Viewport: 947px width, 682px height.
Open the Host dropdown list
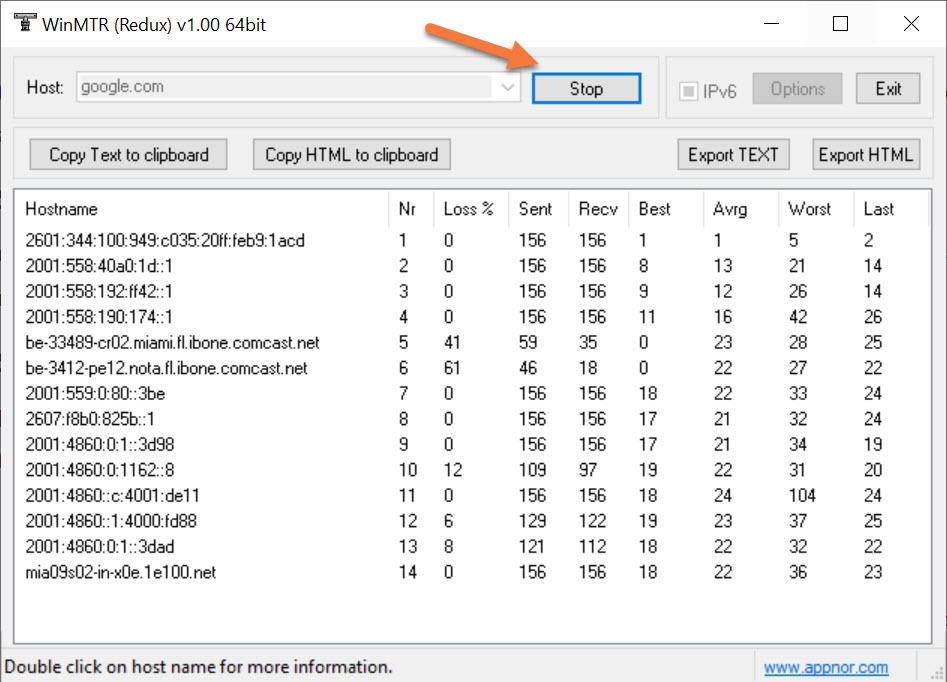[x=508, y=87]
